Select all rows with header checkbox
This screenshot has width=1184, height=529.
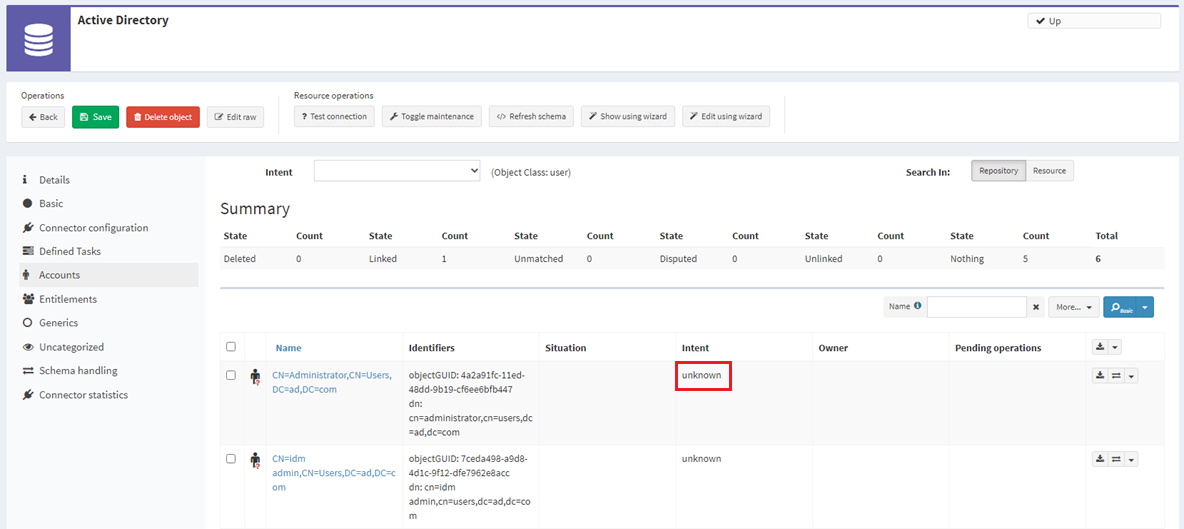pyautogui.click(x=231, y=347)
